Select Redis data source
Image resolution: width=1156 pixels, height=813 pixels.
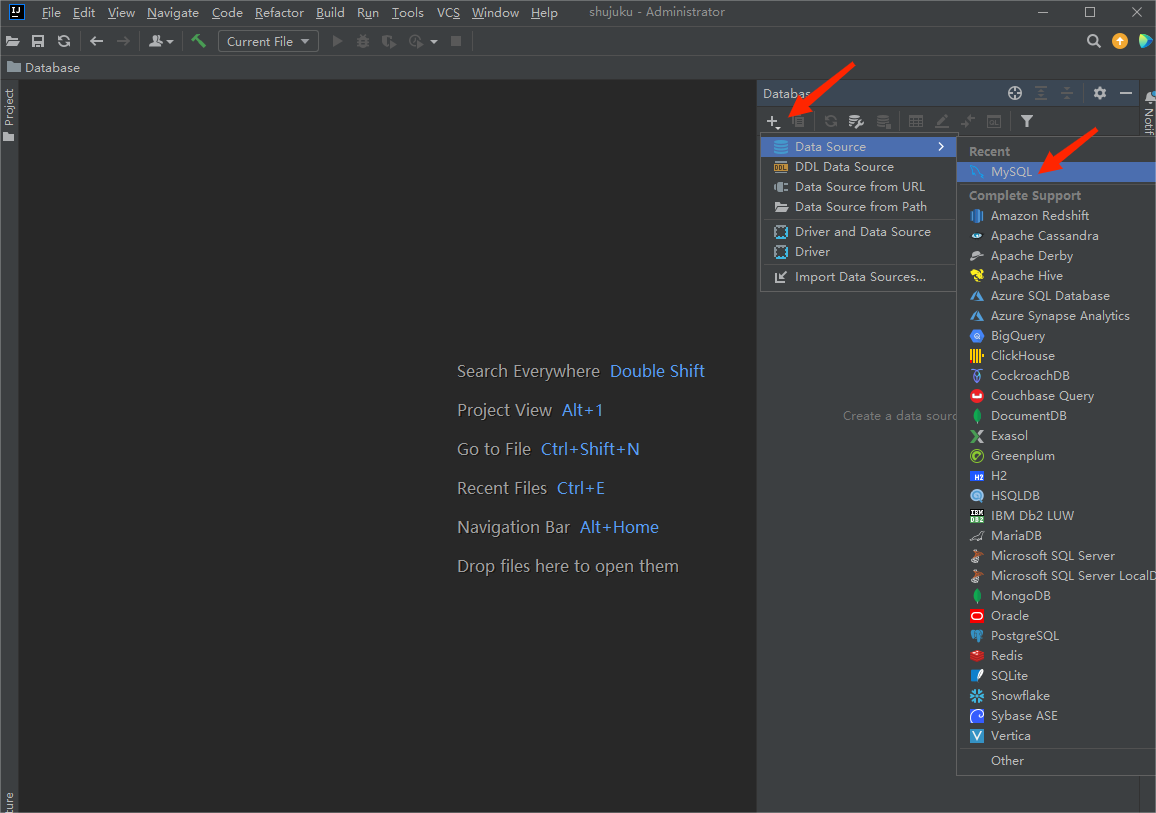tap(1056, 655)
